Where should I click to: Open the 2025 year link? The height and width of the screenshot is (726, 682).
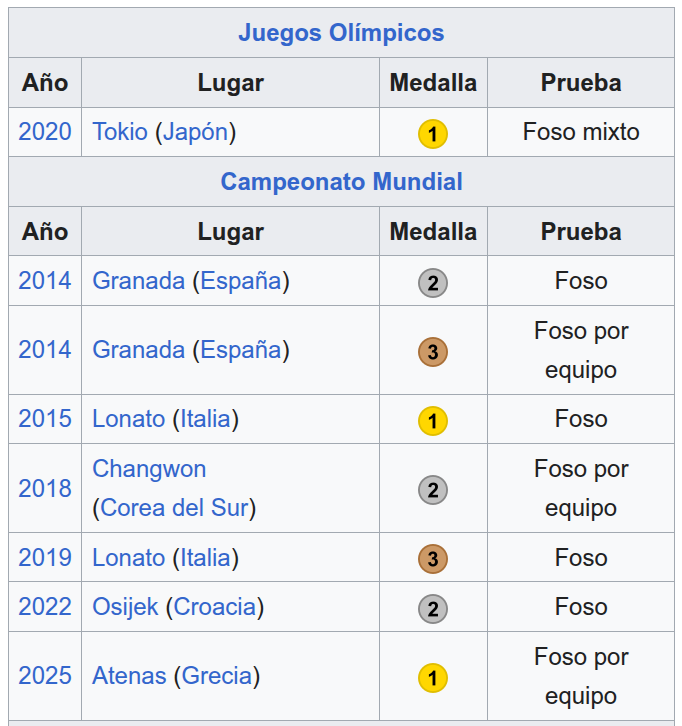click(x=45, y=676)
